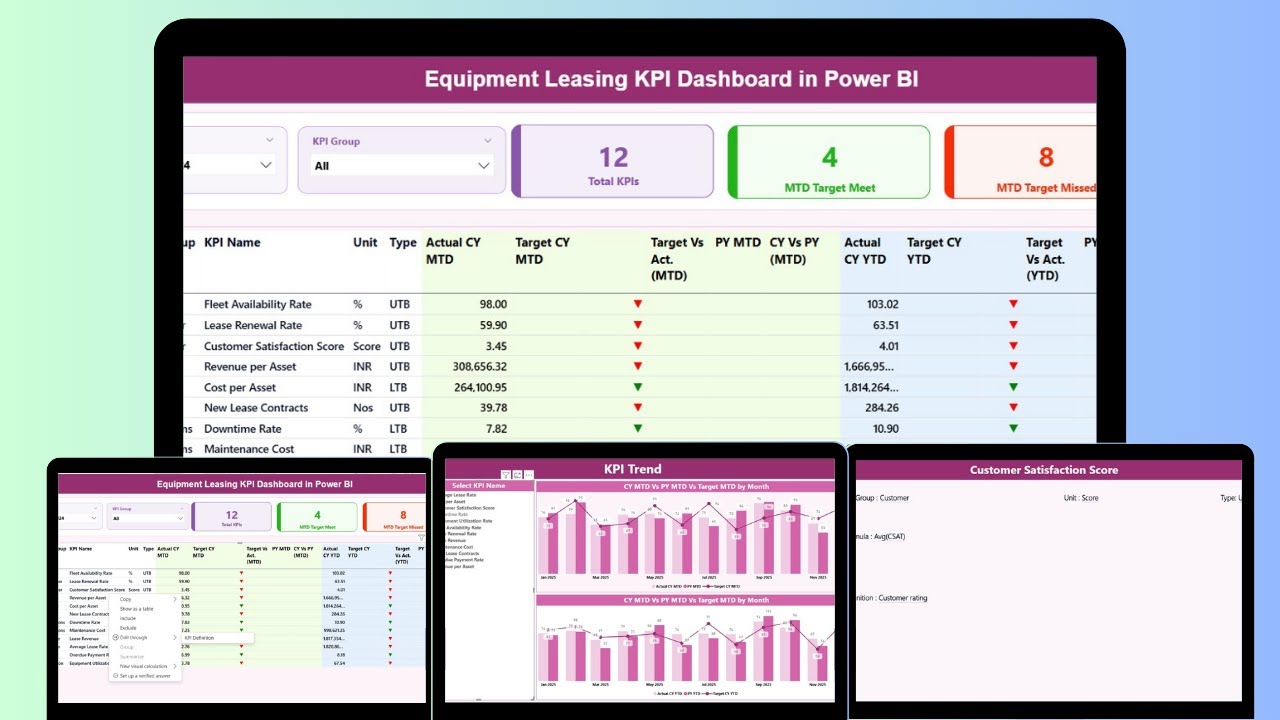Image resolution: width=1280 pixels, height=720 pixels.
Task: Click the 12 Total KPIs card
Action: click(x=612, y=161)
